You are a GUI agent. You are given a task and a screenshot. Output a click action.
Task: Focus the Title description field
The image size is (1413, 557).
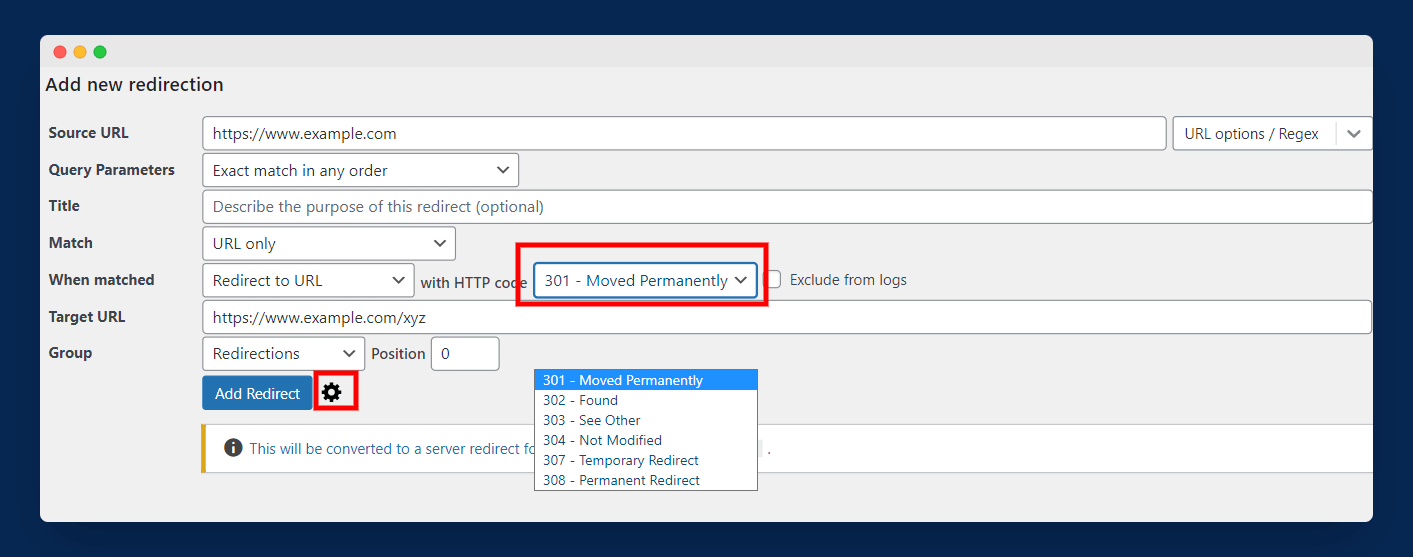click(x=786, y=207)
